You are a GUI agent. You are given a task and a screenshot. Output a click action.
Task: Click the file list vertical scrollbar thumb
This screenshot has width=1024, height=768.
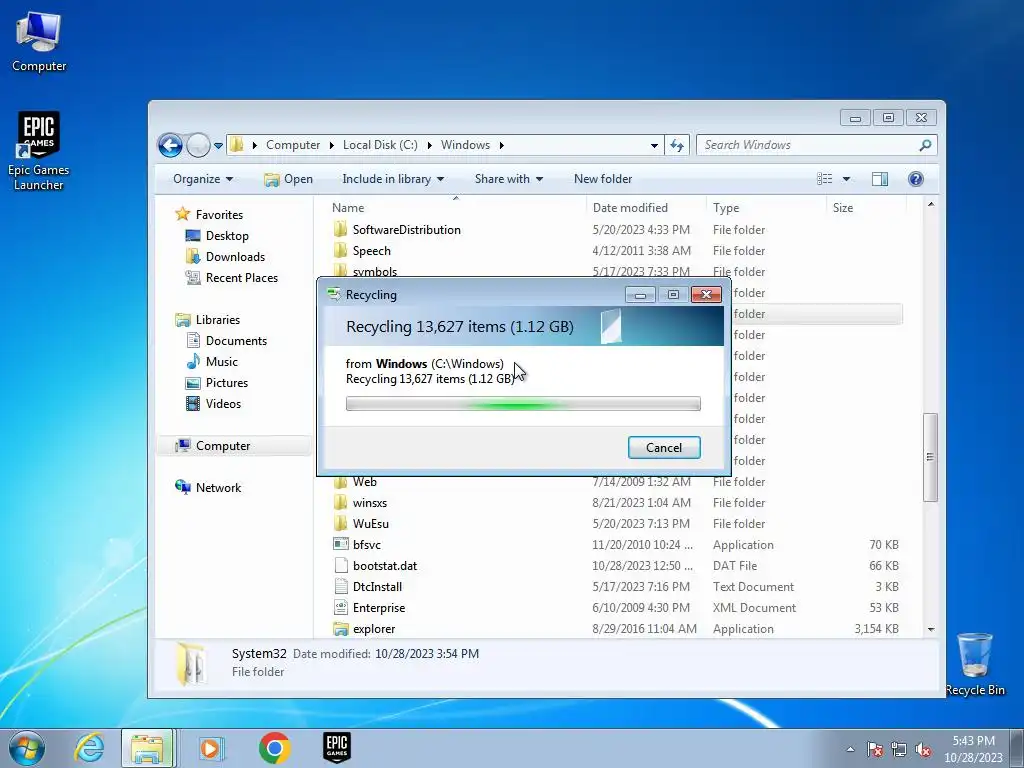click(x=931, y=457)
